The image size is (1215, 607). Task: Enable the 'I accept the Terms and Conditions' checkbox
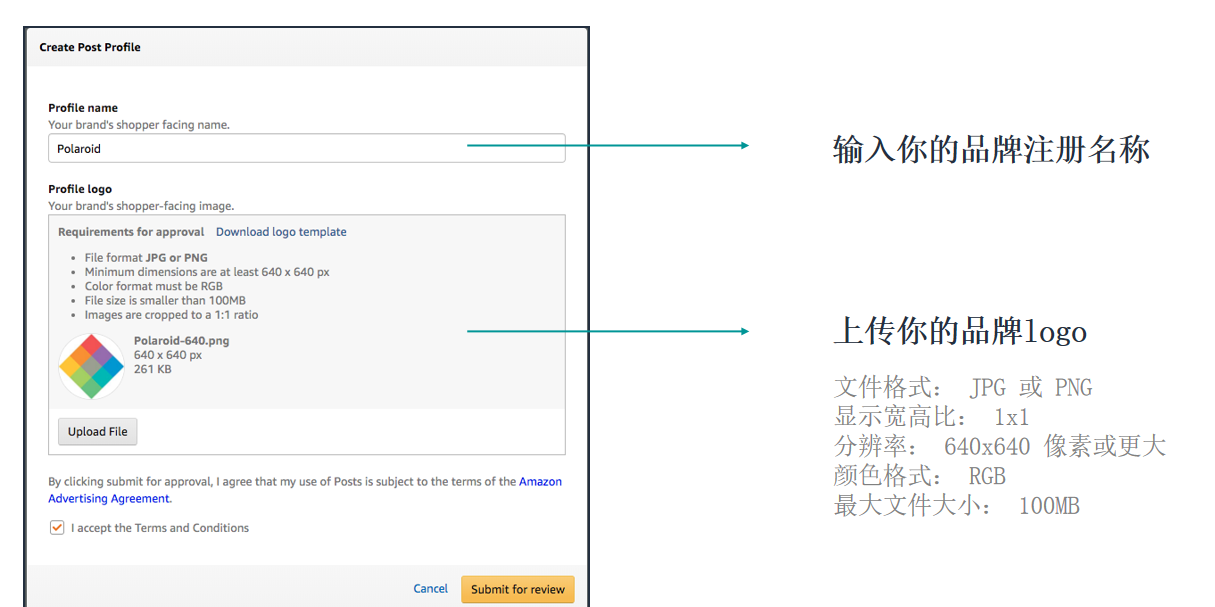coord(56,527)
